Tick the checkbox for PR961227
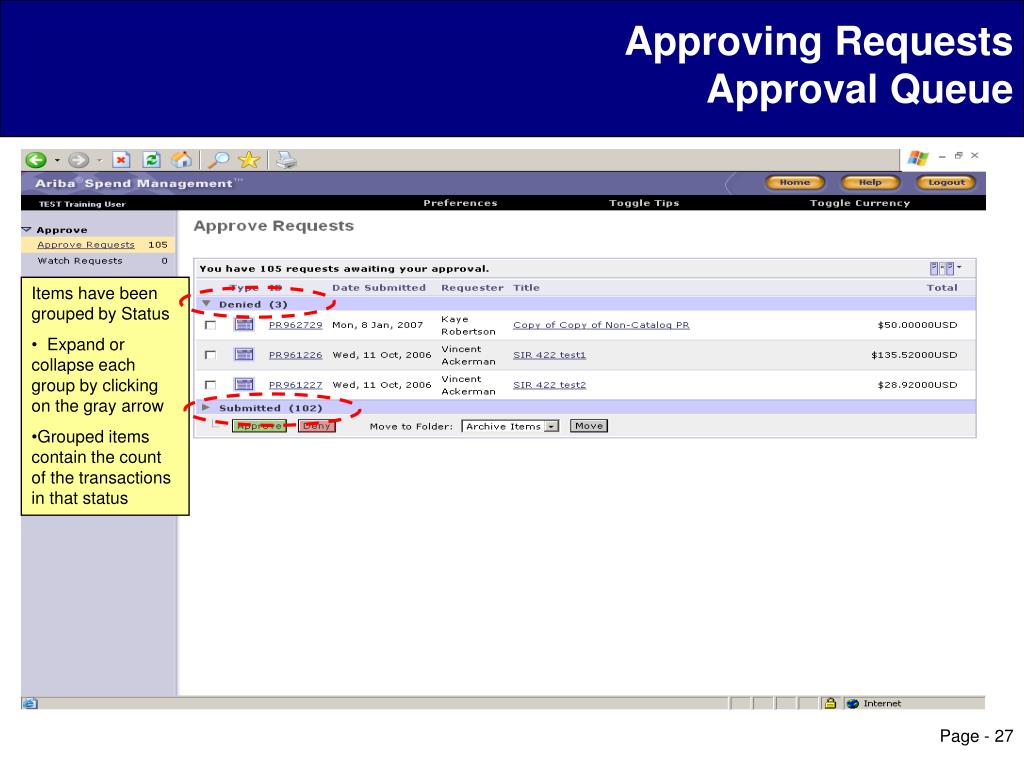Viewport: 1024px width, 768px height. 210,385
